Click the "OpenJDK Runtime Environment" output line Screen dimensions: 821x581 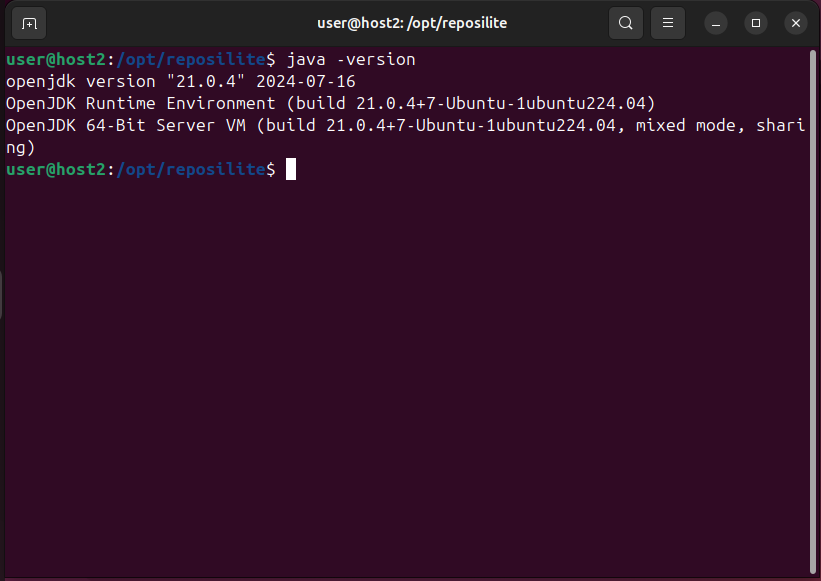330,104
